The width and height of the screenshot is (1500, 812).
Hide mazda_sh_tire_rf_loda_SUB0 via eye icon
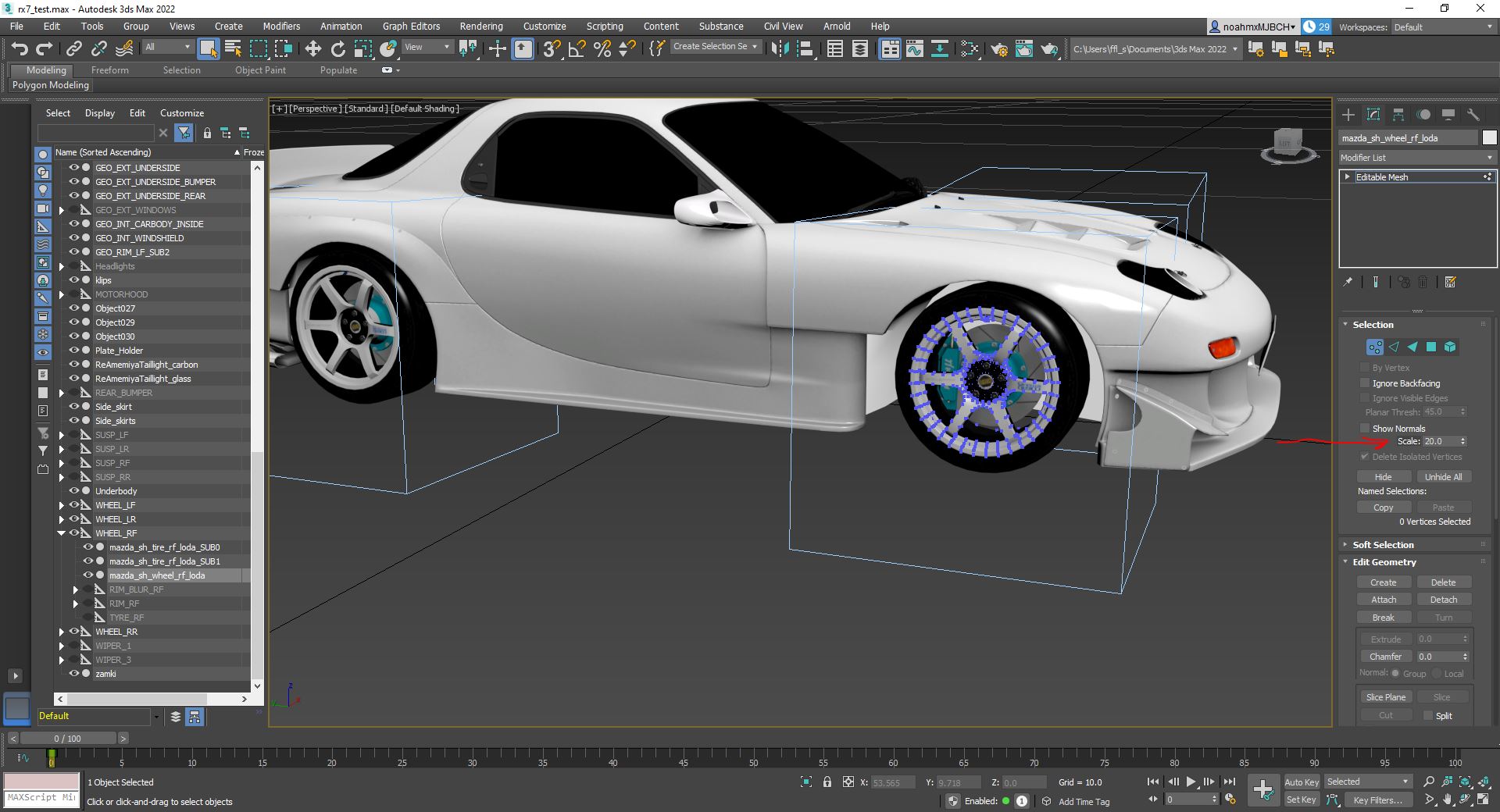click(88, 547)
